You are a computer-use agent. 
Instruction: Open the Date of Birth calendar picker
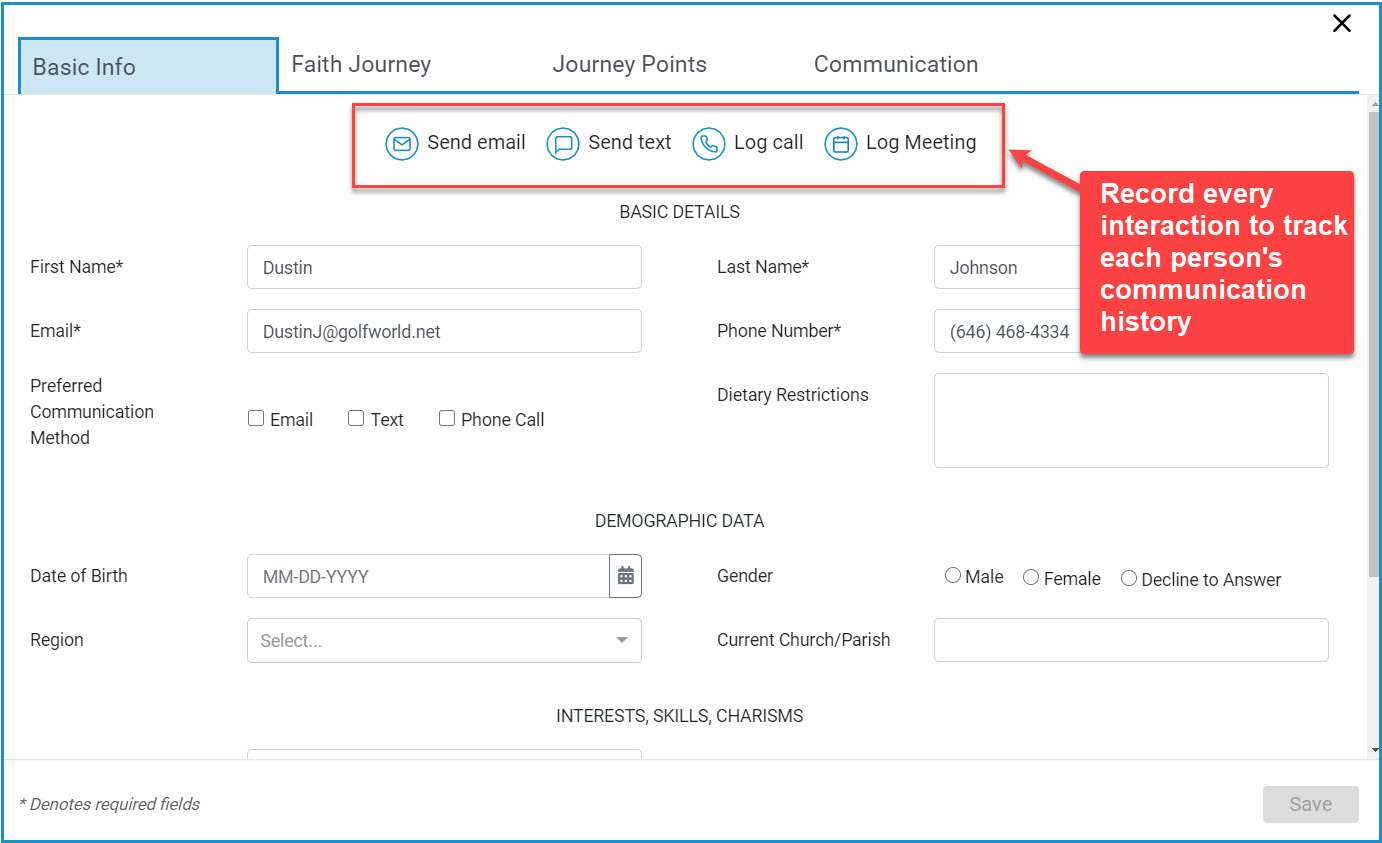point(625,576)
